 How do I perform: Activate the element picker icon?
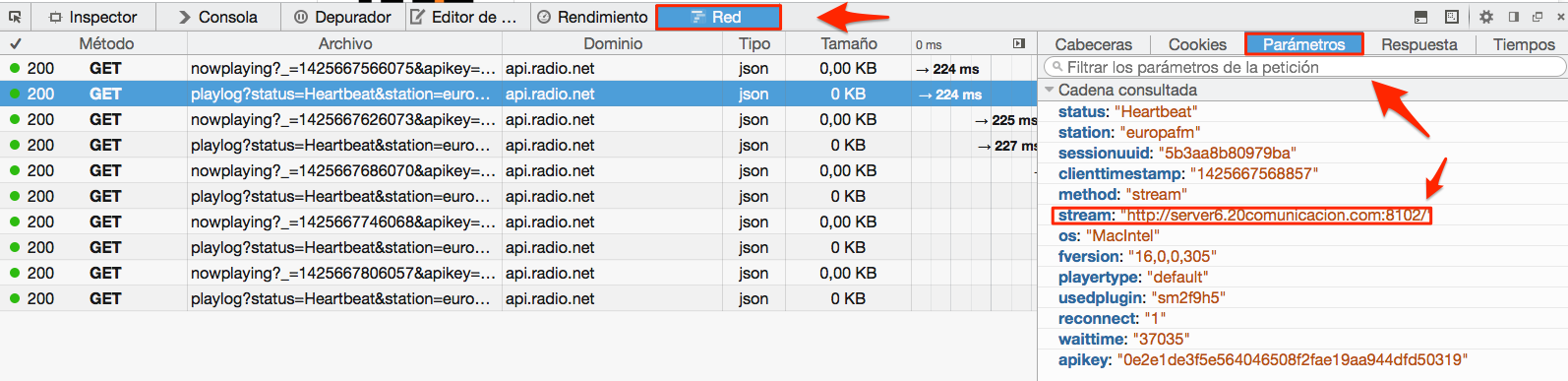(x=15, y=17)
